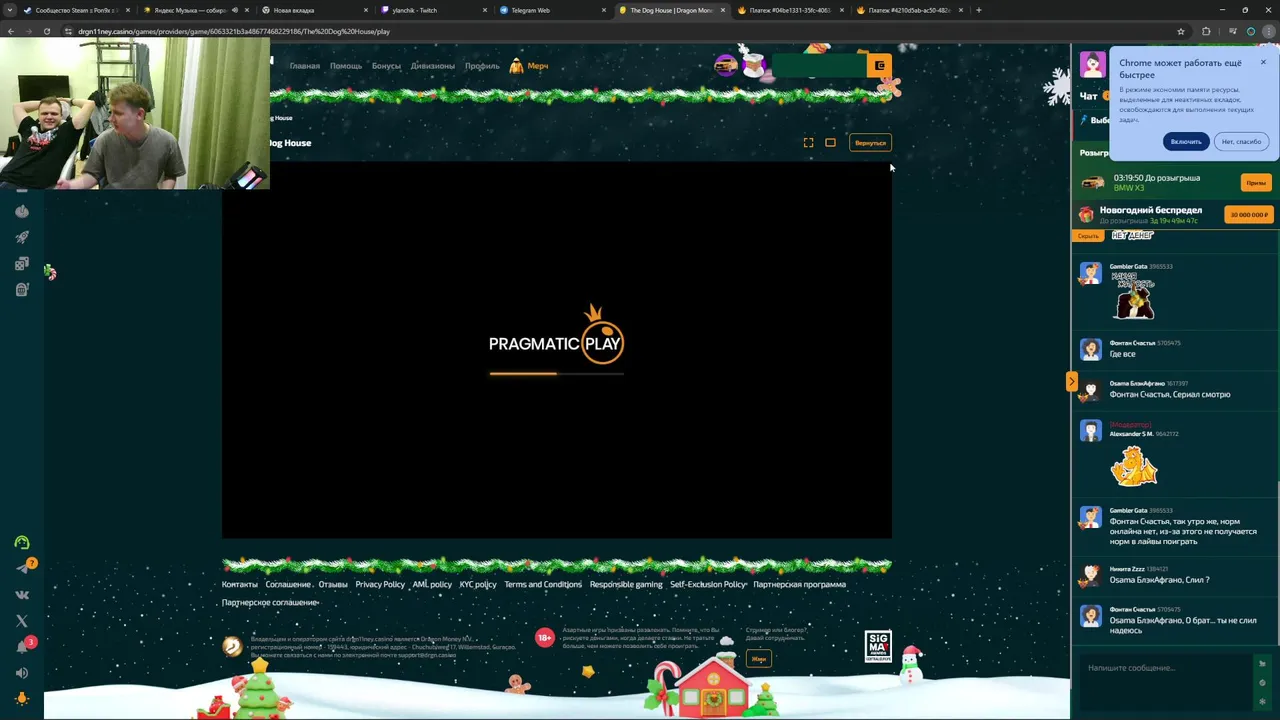
Task: Switch to Сообщество Steam browser tab
Action: [x=75, y=10]
